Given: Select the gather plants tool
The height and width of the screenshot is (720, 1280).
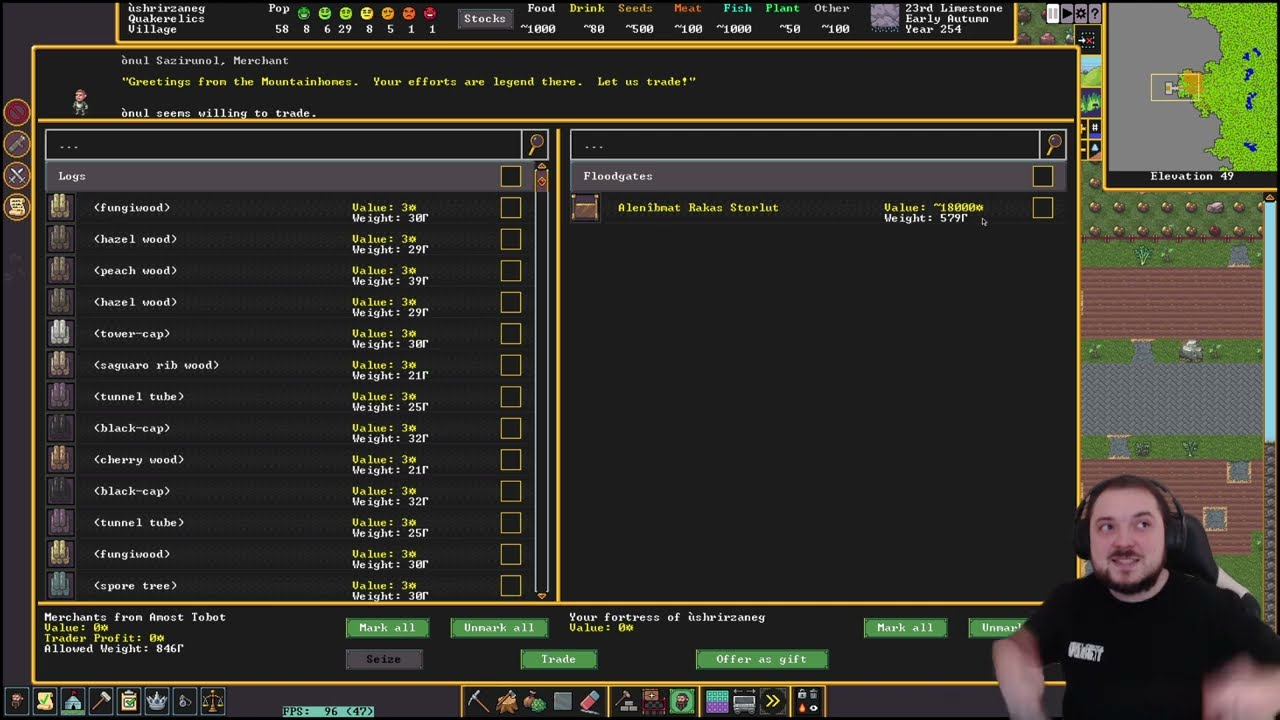Looking at the screenshot, I should click(534, 701).
